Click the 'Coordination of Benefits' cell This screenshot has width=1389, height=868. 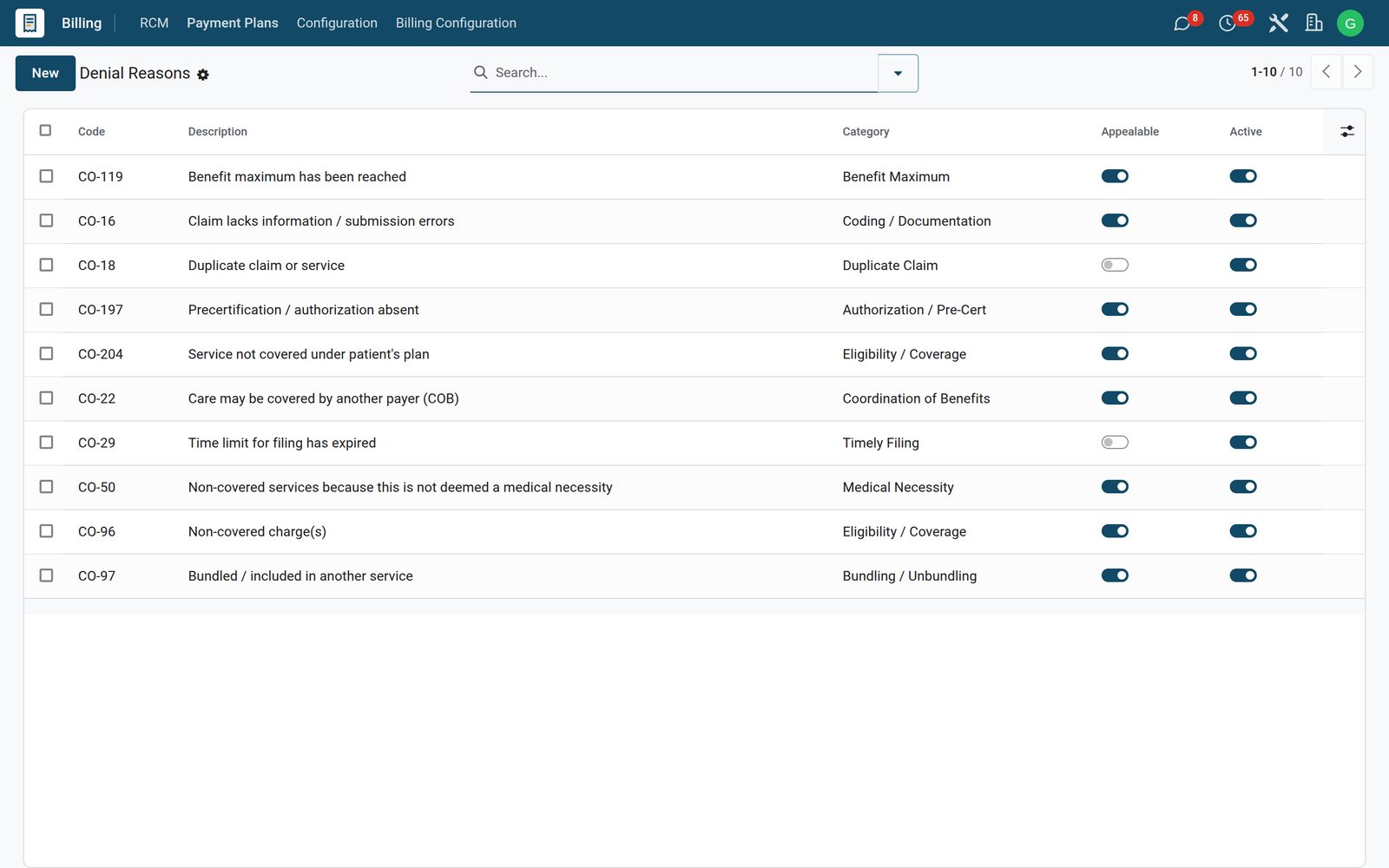[916, 398]
